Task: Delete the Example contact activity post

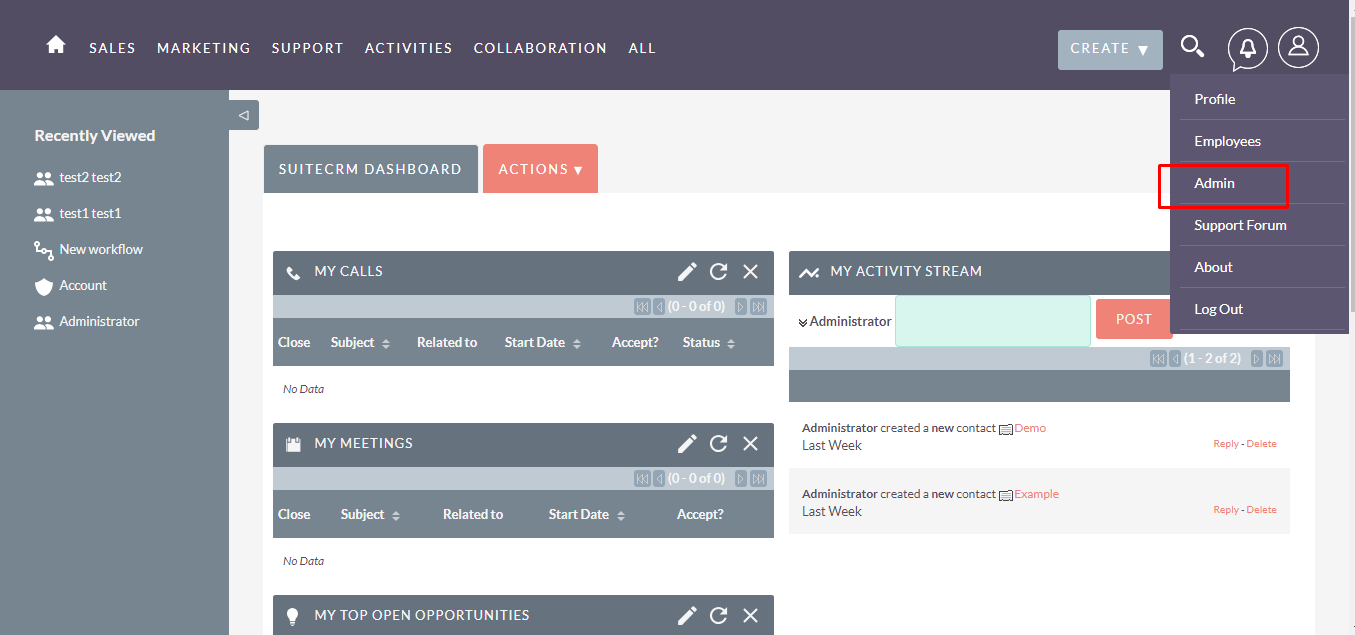Action: point(1261,510)
